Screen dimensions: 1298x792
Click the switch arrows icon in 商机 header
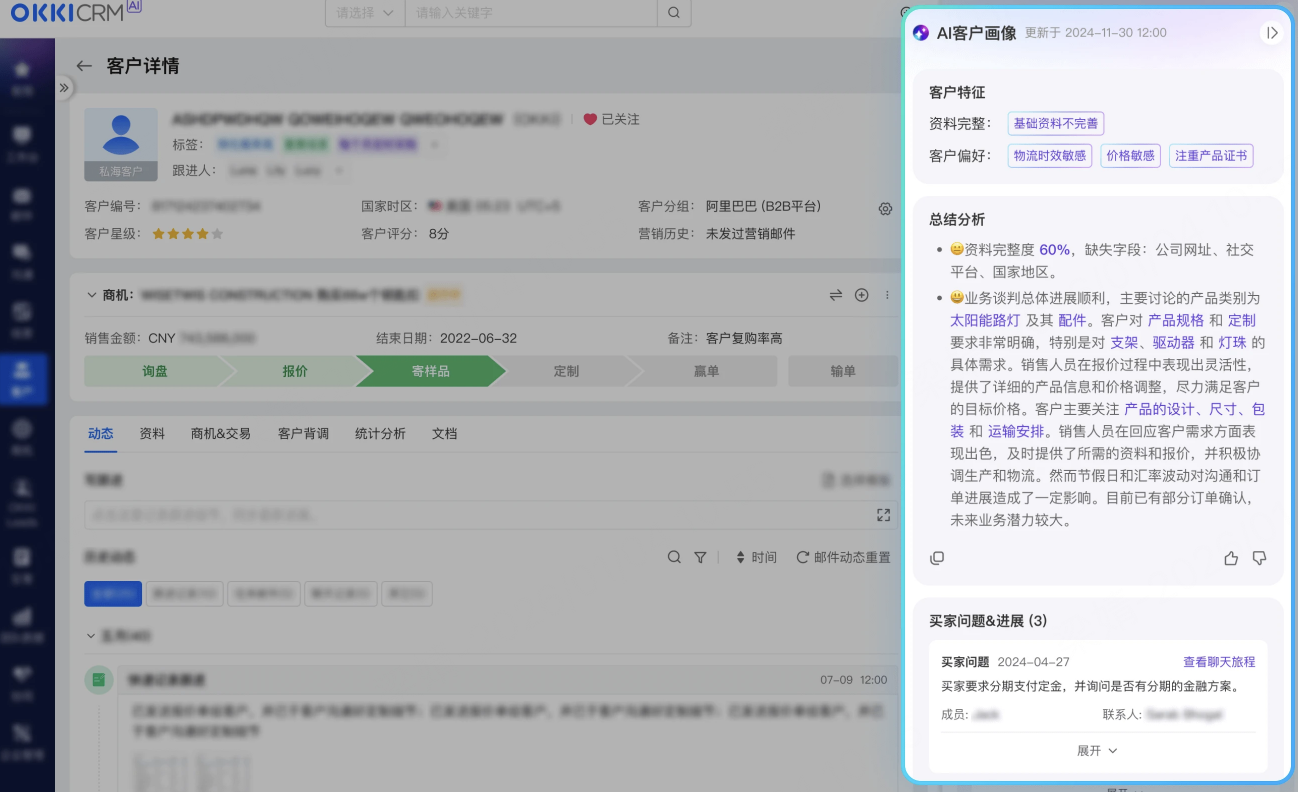[836, 295]
